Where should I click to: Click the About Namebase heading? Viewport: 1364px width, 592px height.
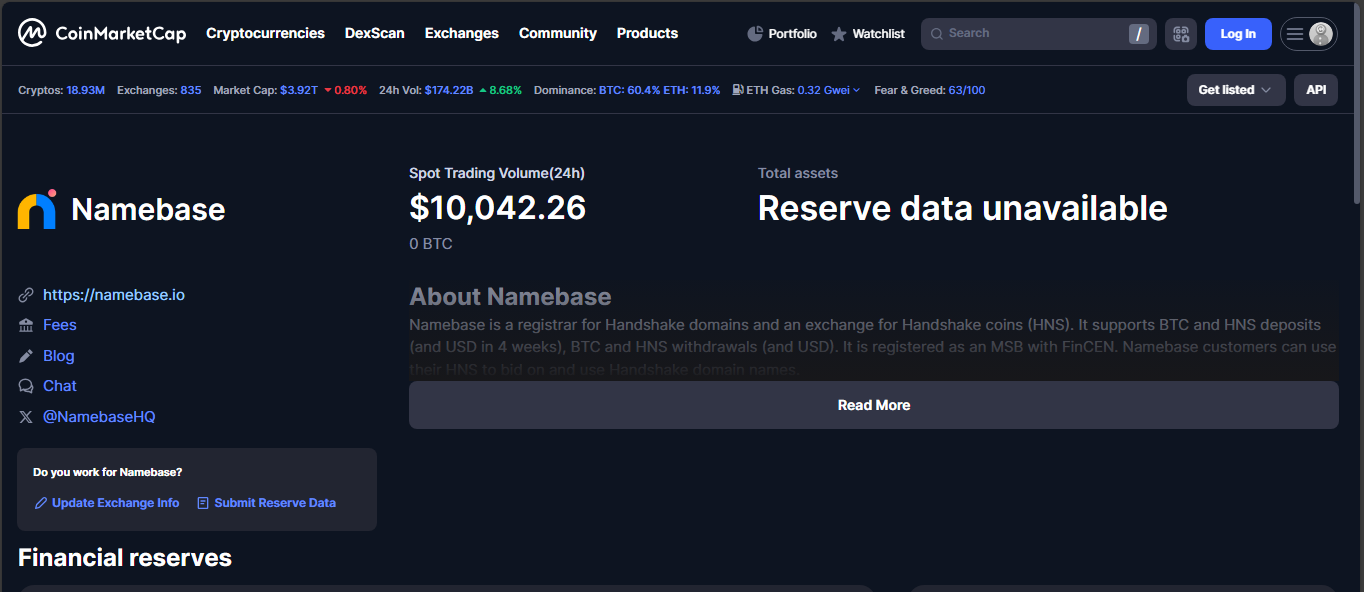pos(510,297)
